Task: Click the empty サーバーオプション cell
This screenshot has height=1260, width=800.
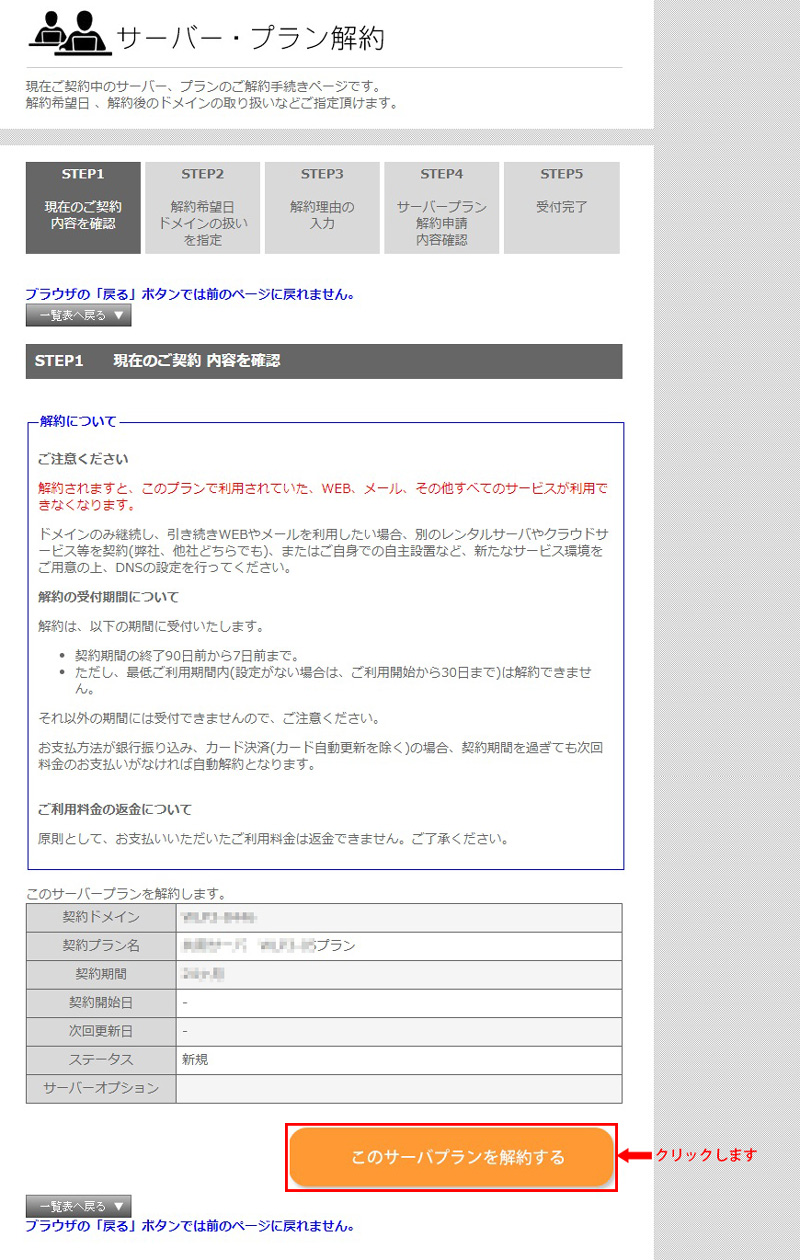Action: tap(398, 1088)
